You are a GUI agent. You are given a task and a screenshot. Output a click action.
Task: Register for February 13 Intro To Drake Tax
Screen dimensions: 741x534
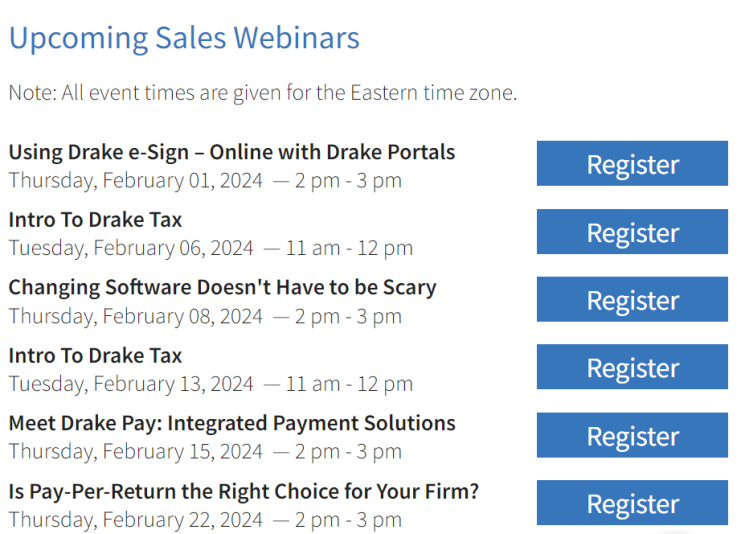click(632, 368)
